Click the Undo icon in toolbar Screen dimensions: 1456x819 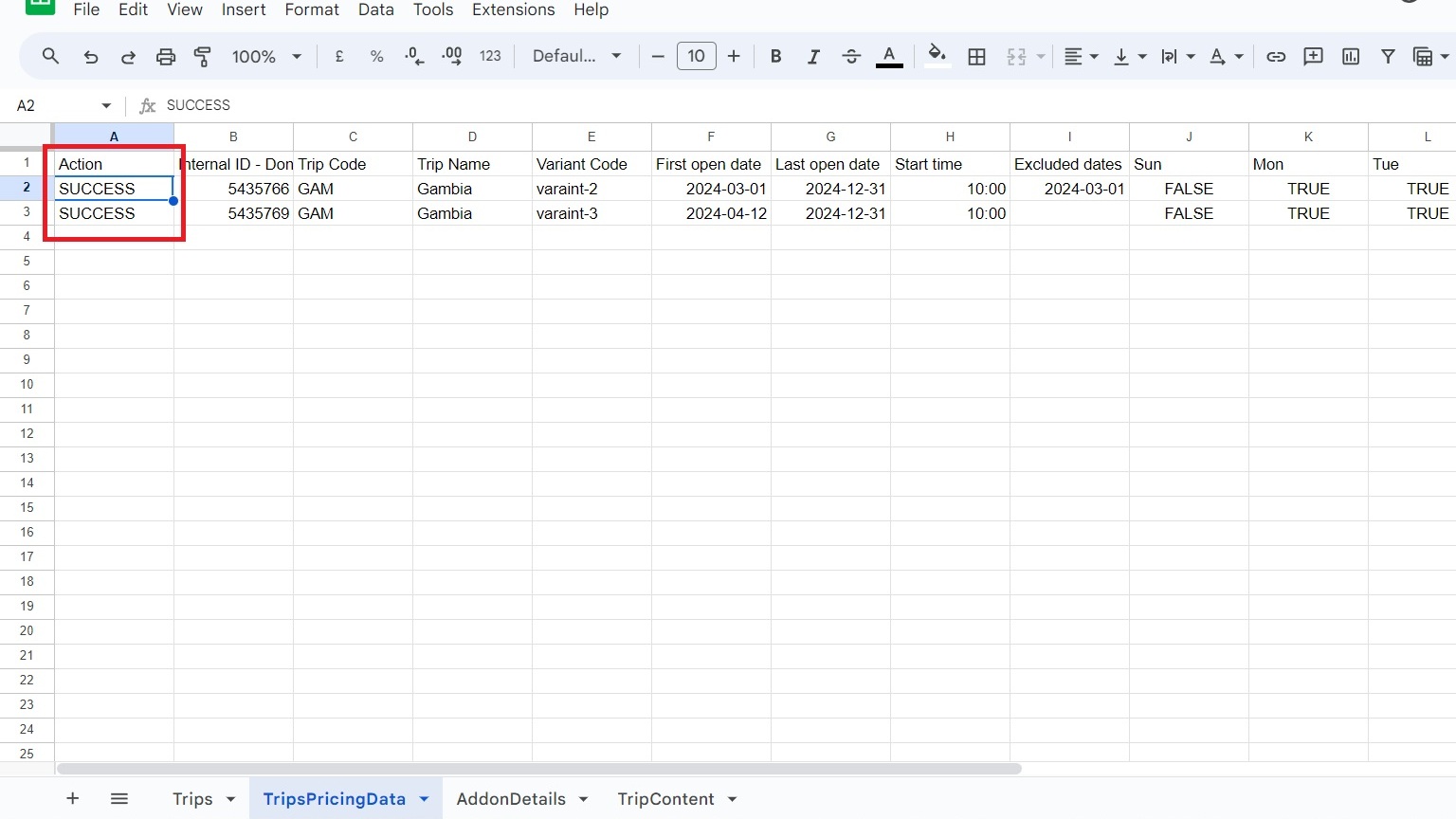point(91,57)
